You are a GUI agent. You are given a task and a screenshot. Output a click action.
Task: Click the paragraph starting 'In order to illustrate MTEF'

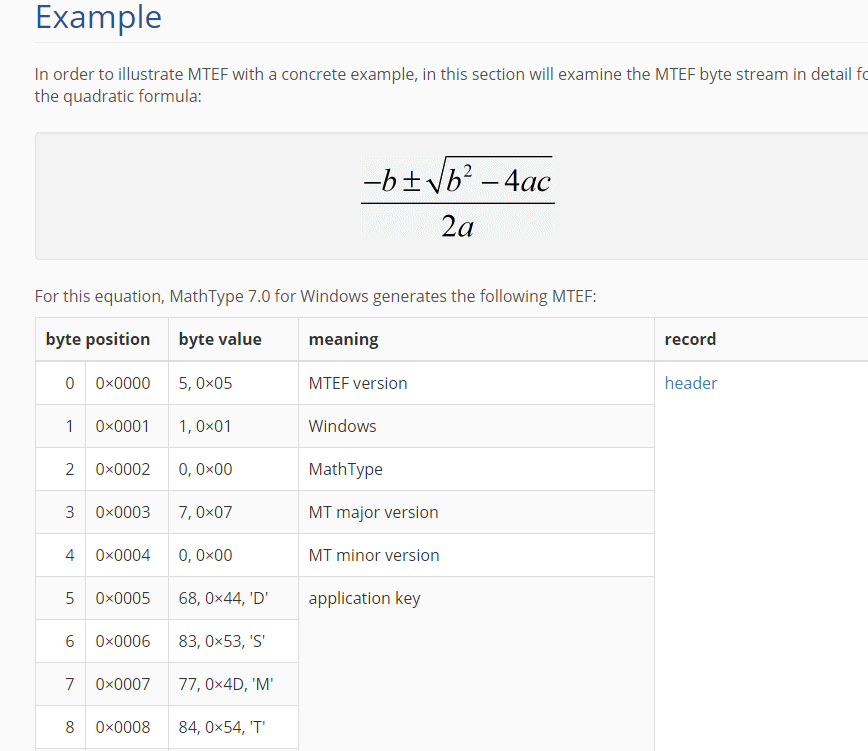(x=451, y=85)
